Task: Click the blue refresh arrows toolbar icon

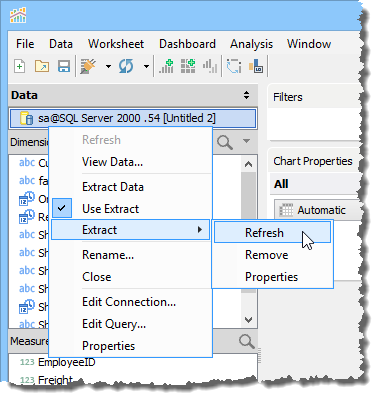Action: click(126, 66)
